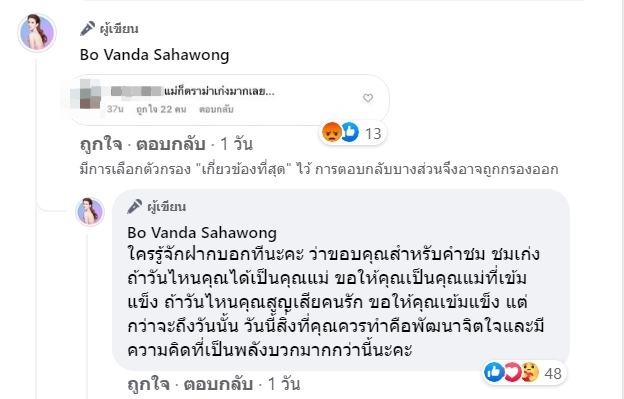Click the top commenter profile avatar
This screenshot has width=624, height=399.
coord(37,33)
